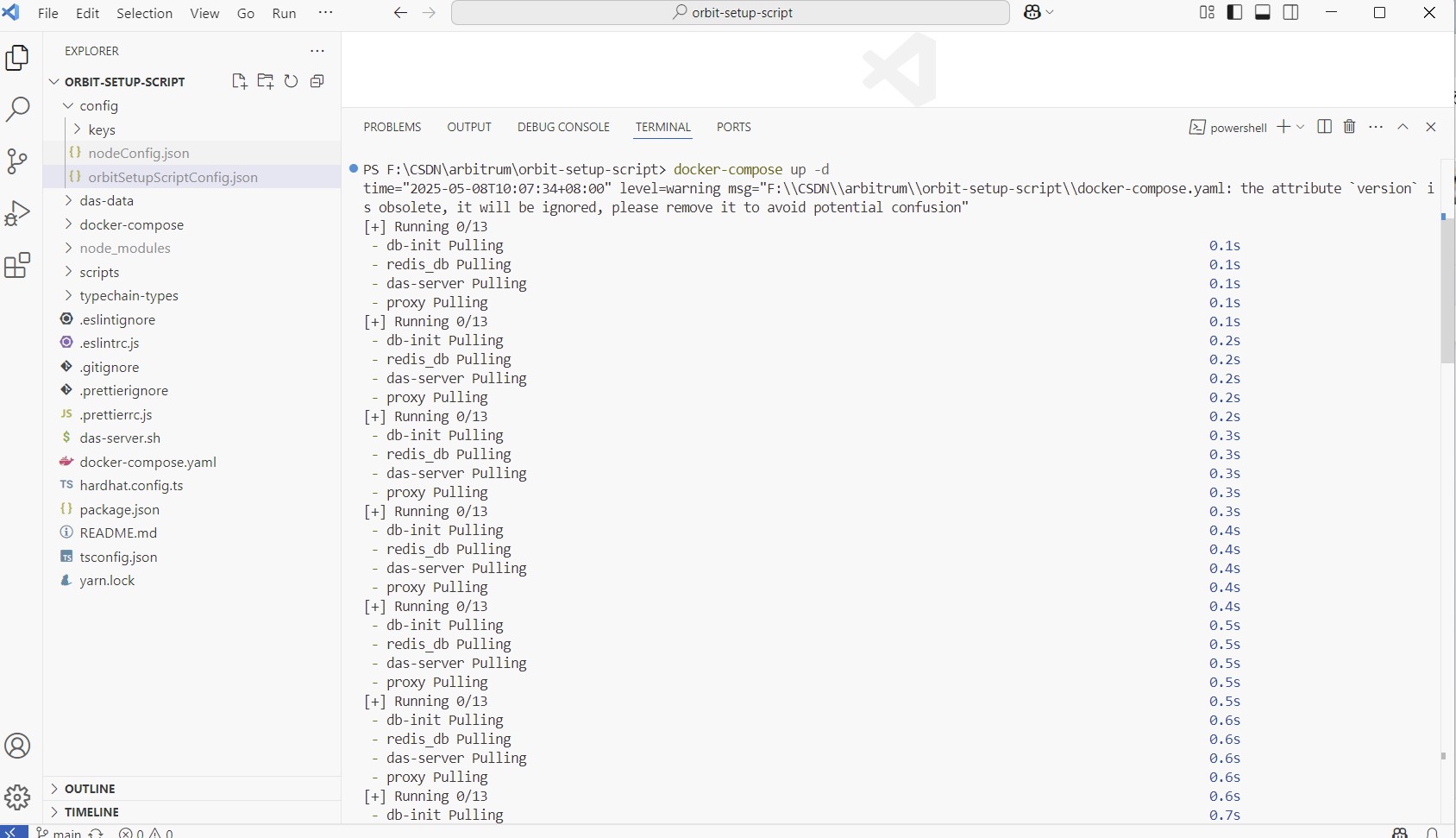
Task: Open hardhat.config.ts file
Action: point(191,485)
